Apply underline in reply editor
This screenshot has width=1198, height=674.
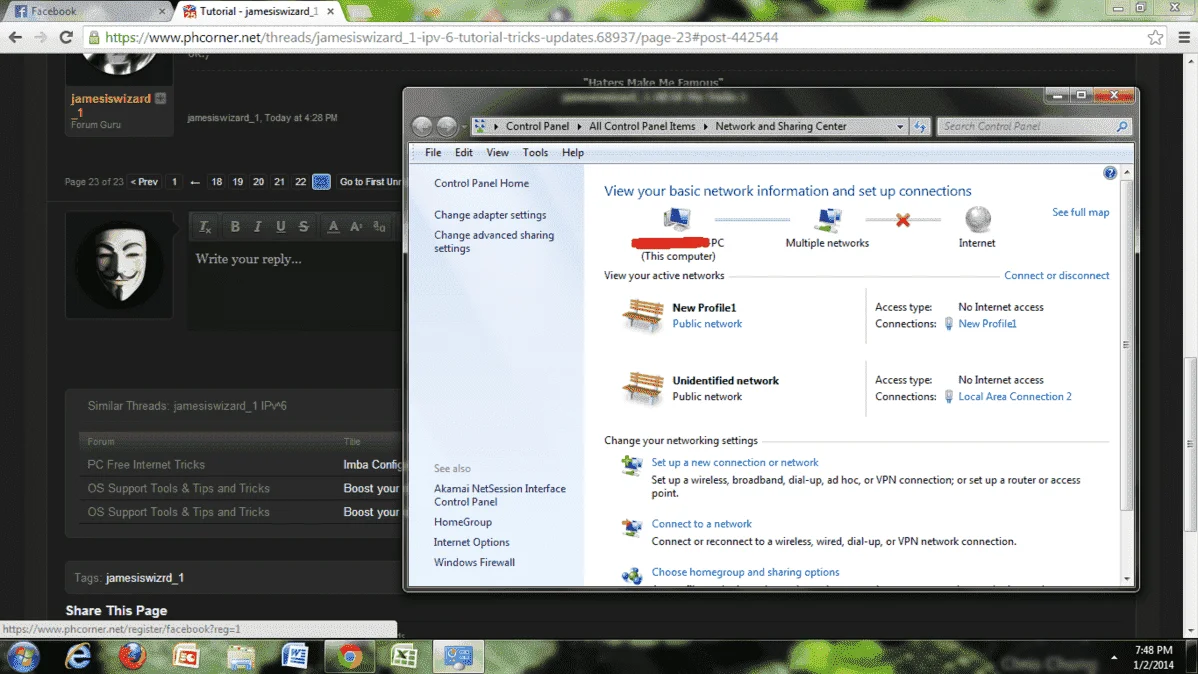[280, 226]
